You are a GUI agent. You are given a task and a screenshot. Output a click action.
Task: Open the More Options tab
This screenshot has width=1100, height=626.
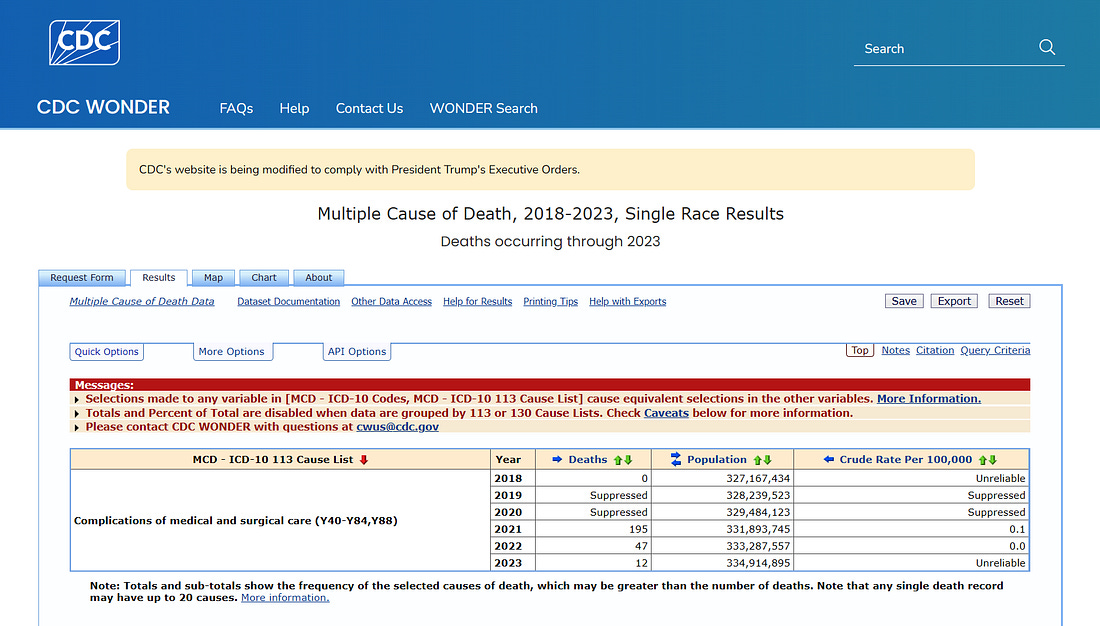tap(231, 352)
